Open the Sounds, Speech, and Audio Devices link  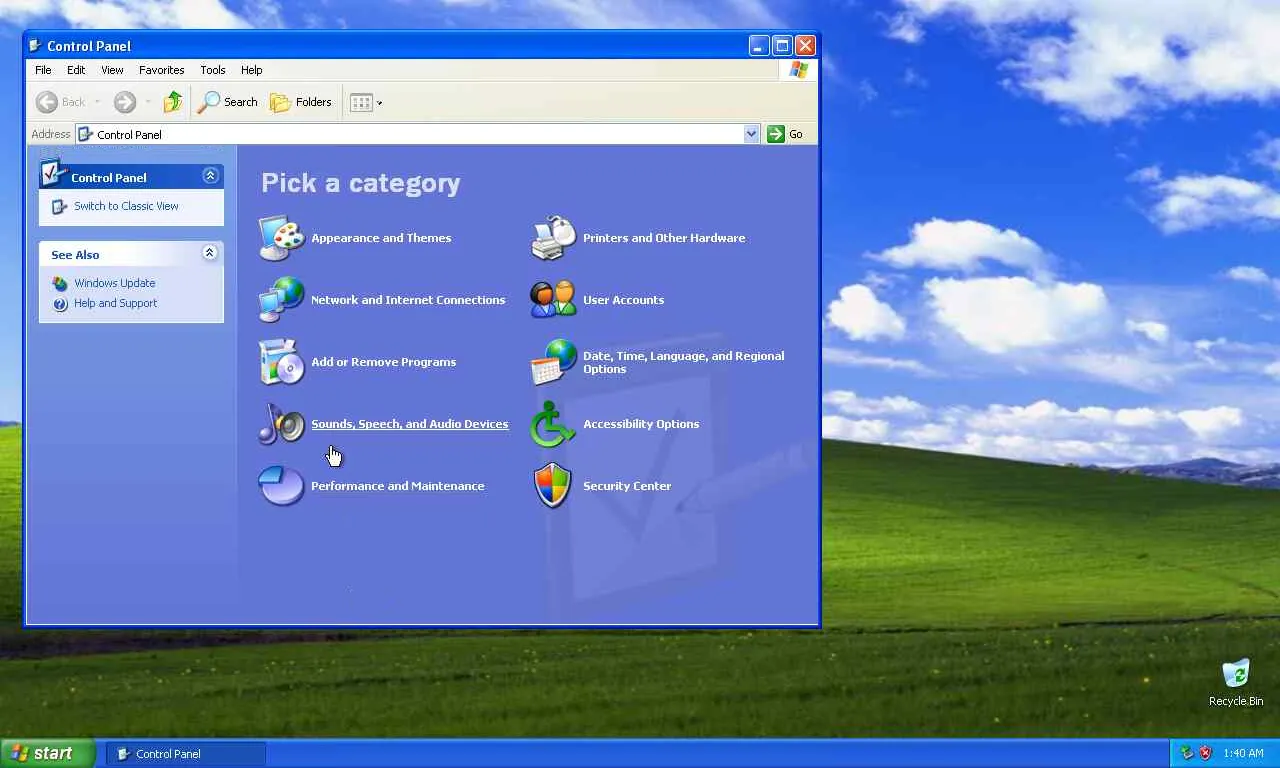tap(410, 424)
